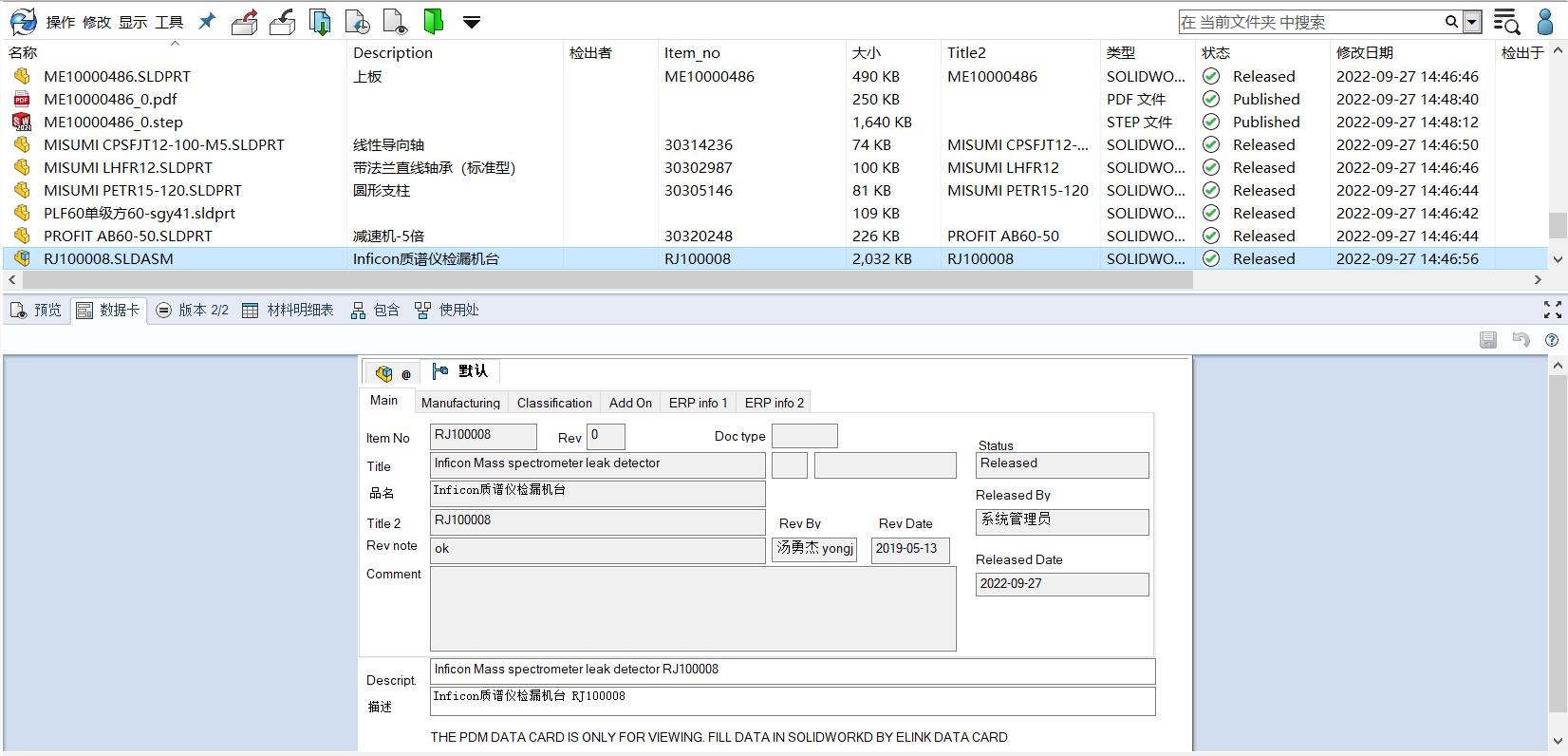Click the file list horizontal scrollbar
The width and height of the screenshot is (1568, 756).
[607, 280]
